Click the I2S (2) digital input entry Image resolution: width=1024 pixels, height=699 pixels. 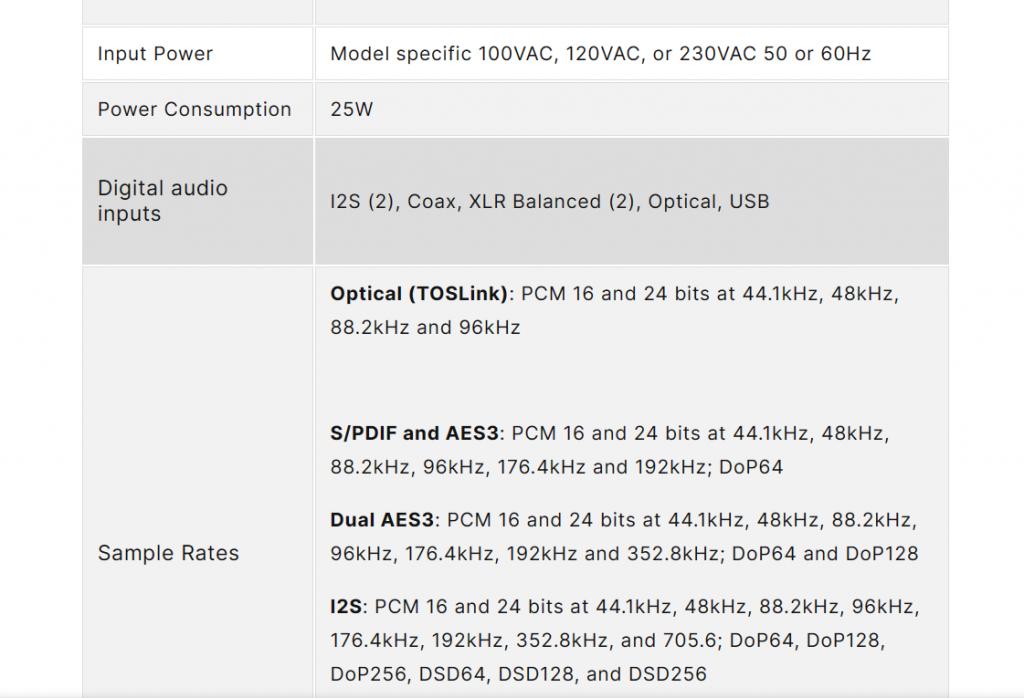click(x=362, y=201)
